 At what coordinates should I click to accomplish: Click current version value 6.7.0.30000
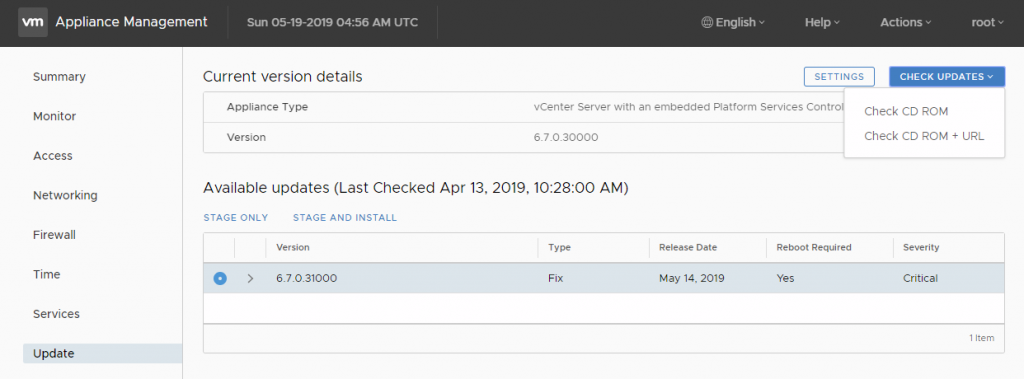pos(566,138)
